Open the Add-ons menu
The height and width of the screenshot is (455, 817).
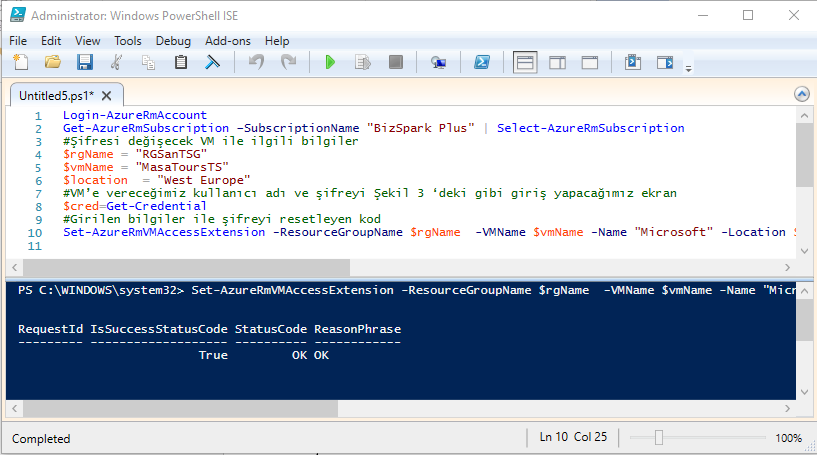click(228, 41)
